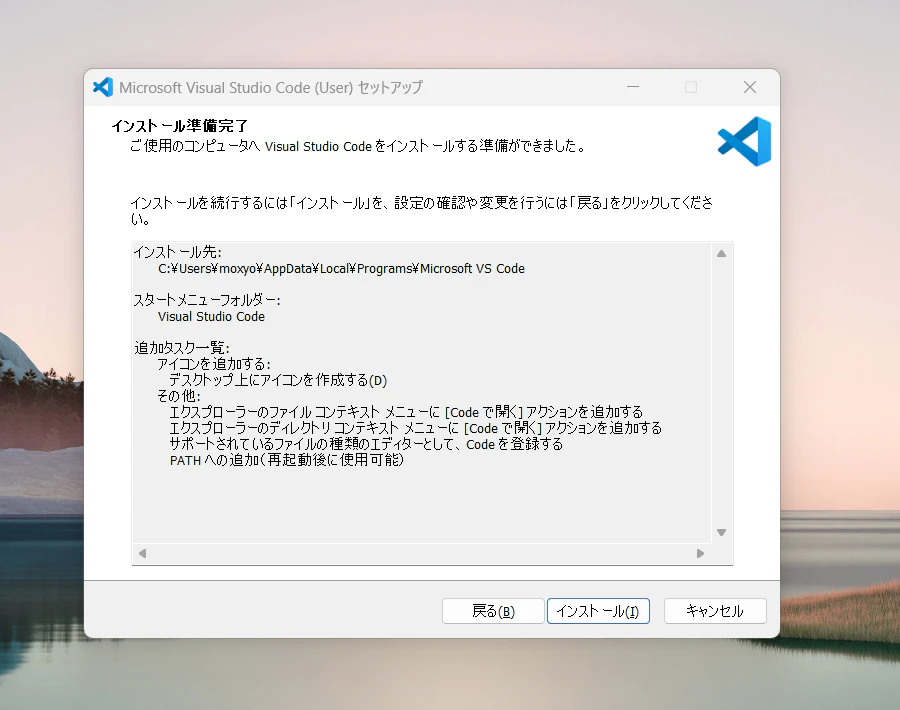Go back with the 戻る(B) button
900x710 pixels.
[x=493, y=611]
